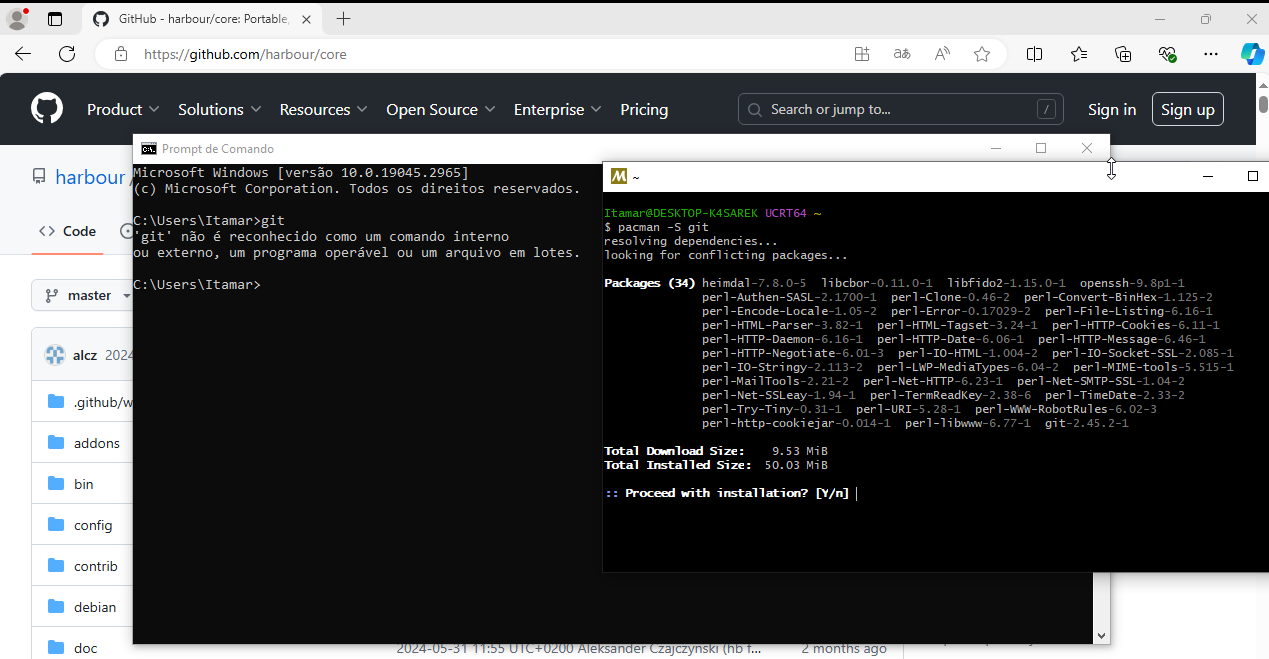Open the Collections icon in the toolbar

1123,54
